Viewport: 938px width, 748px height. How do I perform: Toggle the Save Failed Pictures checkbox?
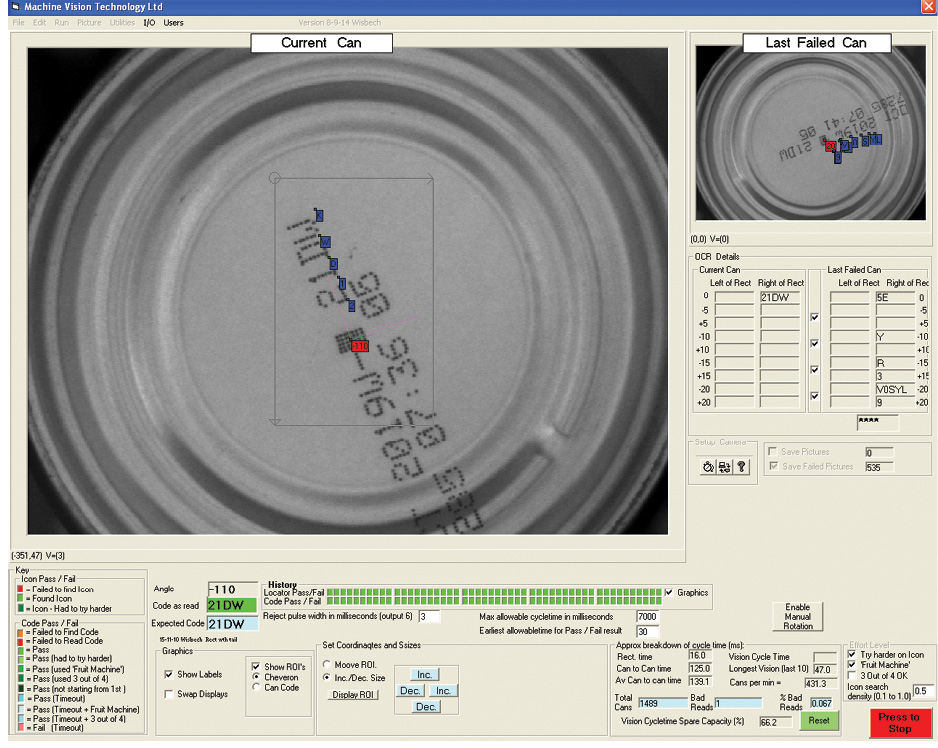click(x=773, y=466)
